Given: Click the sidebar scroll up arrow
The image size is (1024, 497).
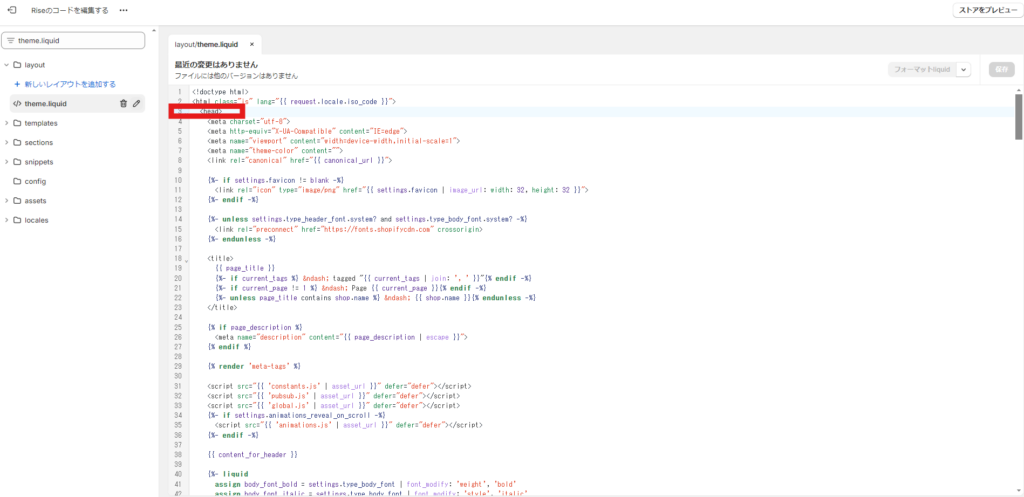Looking at the screenshot, I should pos(154,30).
